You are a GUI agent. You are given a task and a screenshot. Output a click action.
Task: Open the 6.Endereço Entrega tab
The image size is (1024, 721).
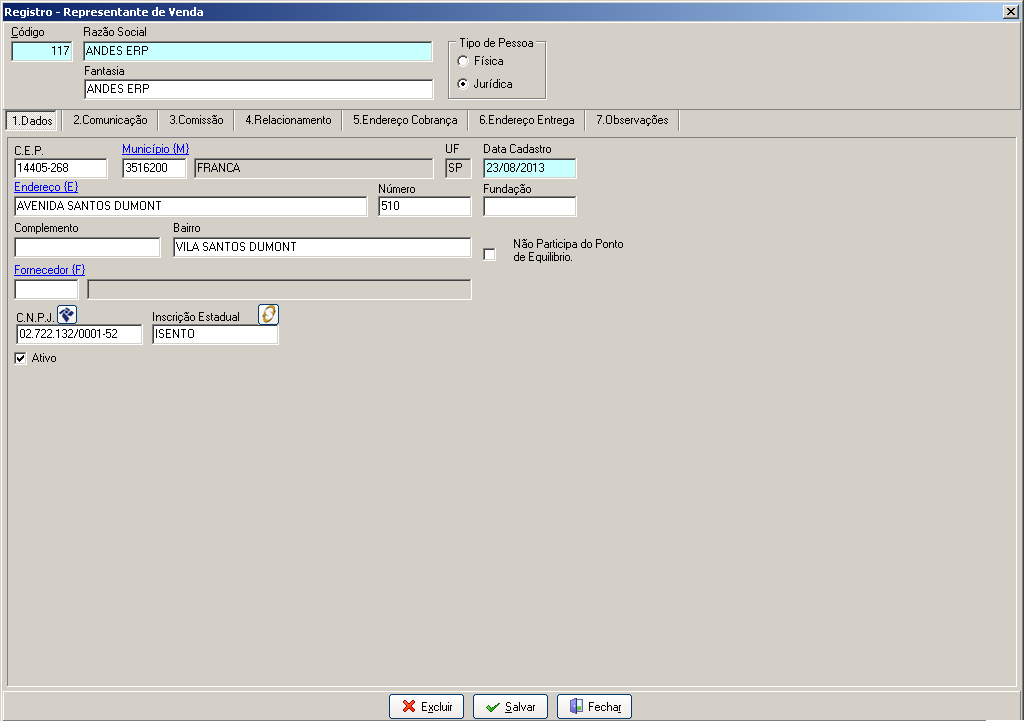(x=526, y=120)
